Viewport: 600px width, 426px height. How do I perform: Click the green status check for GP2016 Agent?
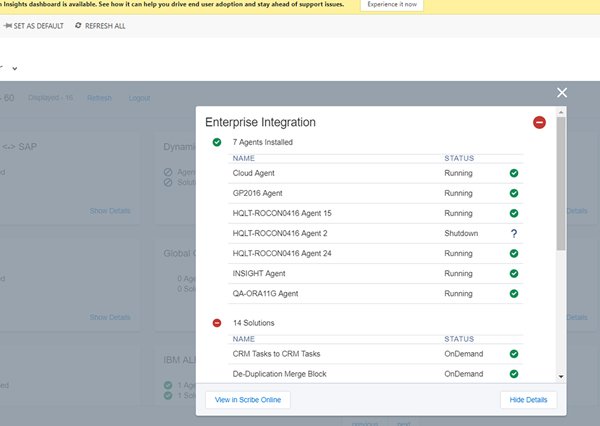(x=514, y=193)
